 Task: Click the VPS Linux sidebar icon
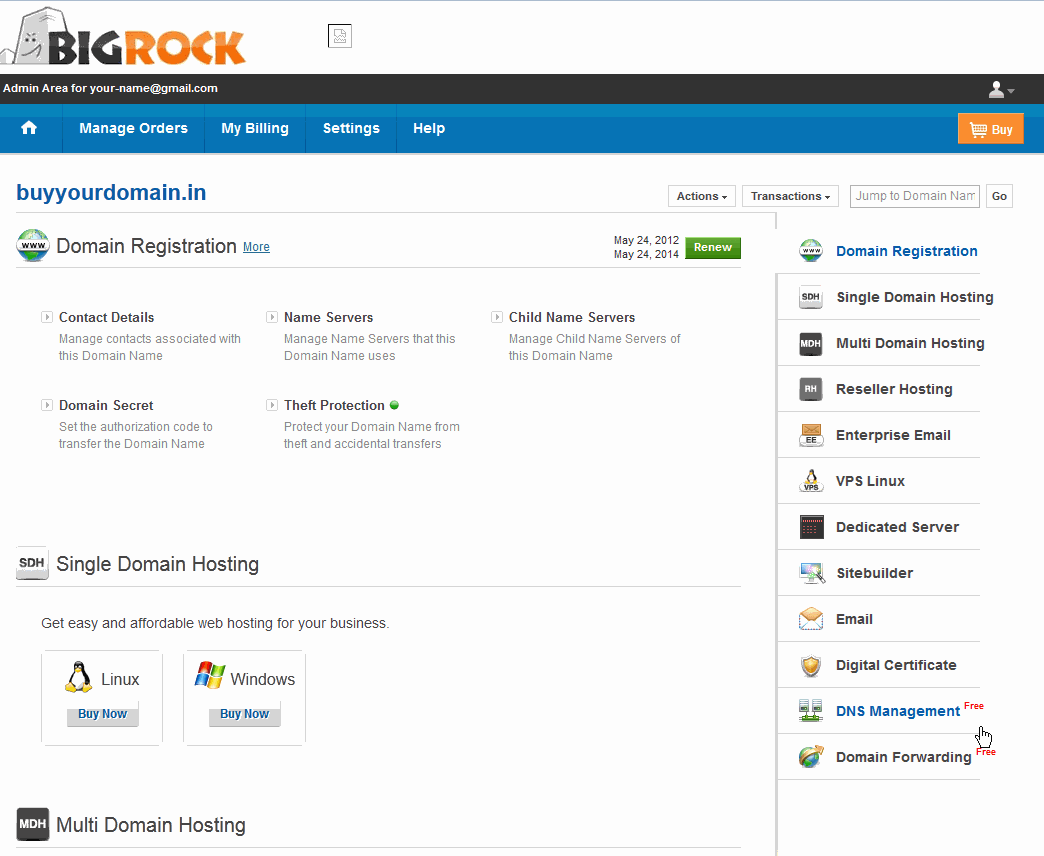pos(811,481)
